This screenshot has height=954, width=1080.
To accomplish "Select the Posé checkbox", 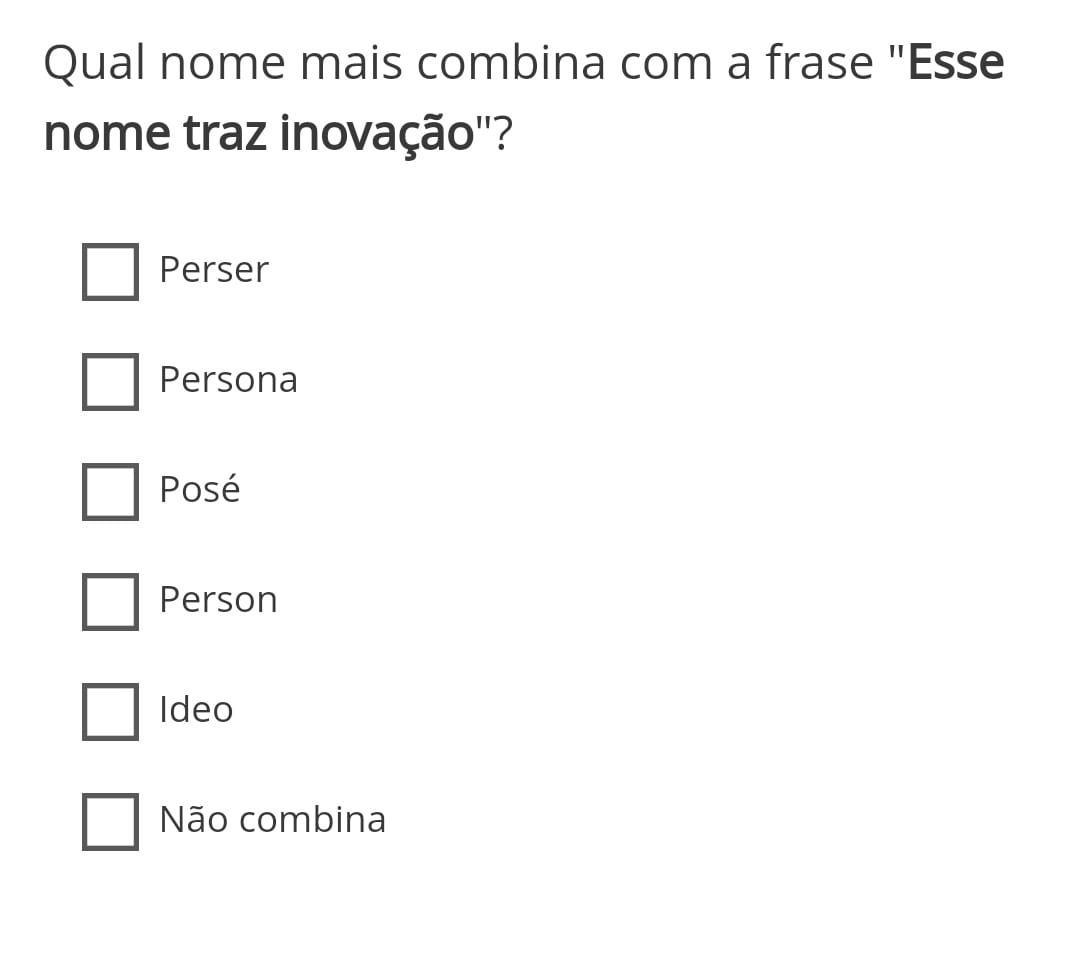I will (110, 492).
